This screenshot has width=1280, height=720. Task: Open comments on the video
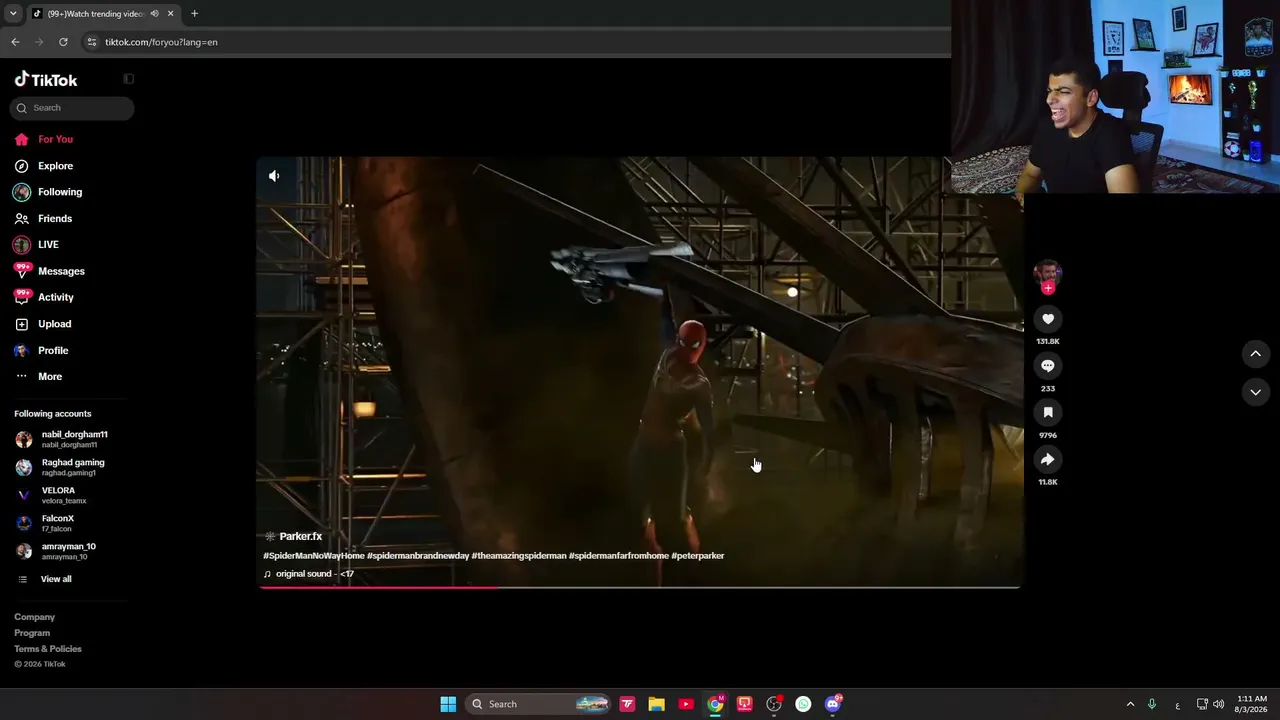1047,366
